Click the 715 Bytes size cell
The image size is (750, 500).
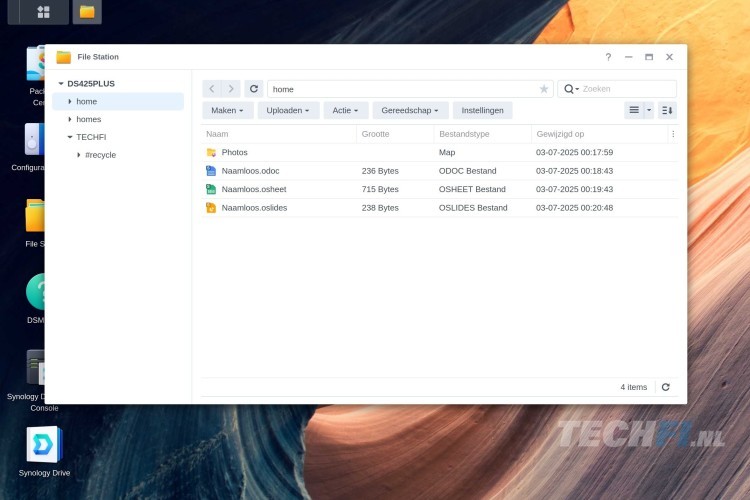(x=380, y=189)
